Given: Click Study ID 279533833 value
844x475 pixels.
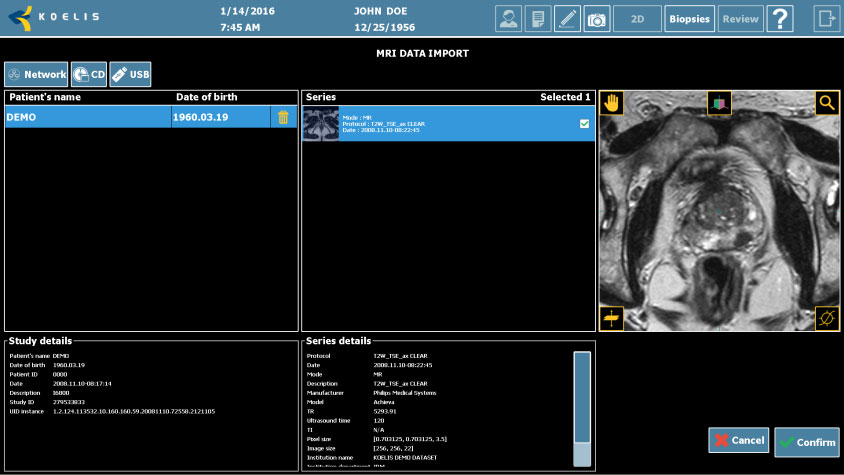Looking at the screenshot, I should click(x=68, y=402).
